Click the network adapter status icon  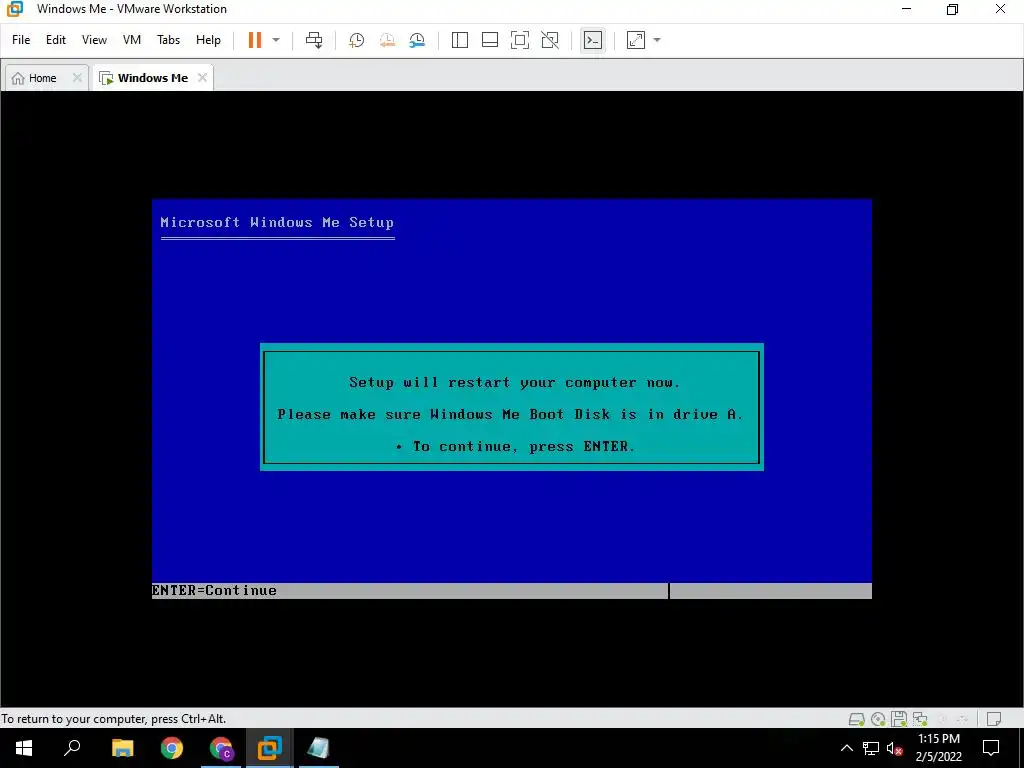tap(920, 719)
